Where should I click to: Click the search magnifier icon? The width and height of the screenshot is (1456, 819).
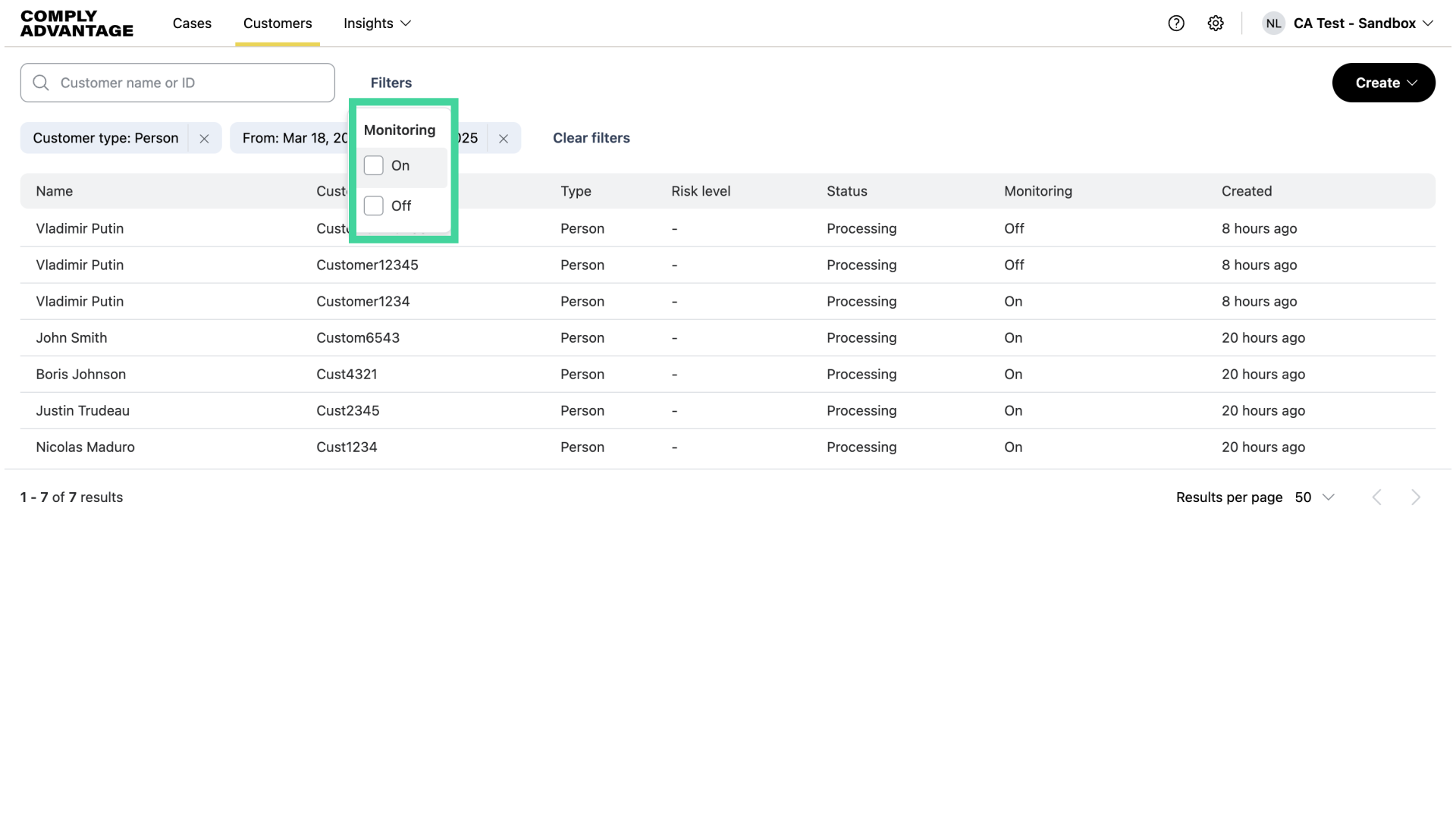tap(41, 83)
